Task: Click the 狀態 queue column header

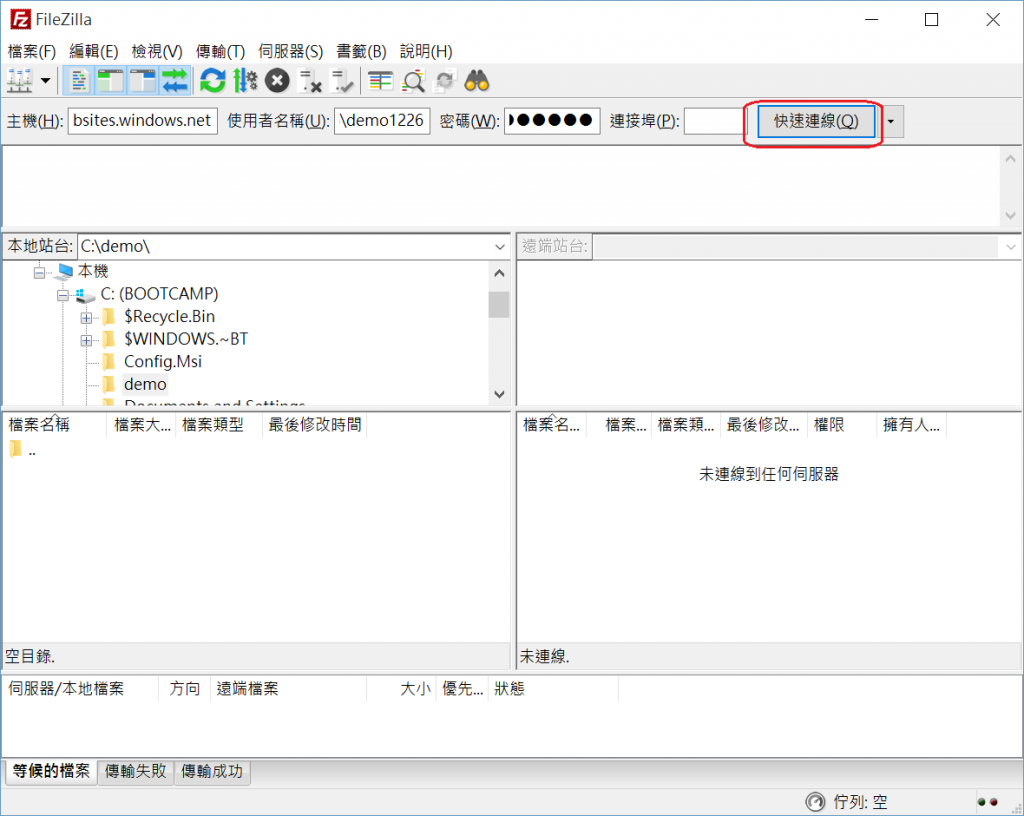Action: click(552, 689)
